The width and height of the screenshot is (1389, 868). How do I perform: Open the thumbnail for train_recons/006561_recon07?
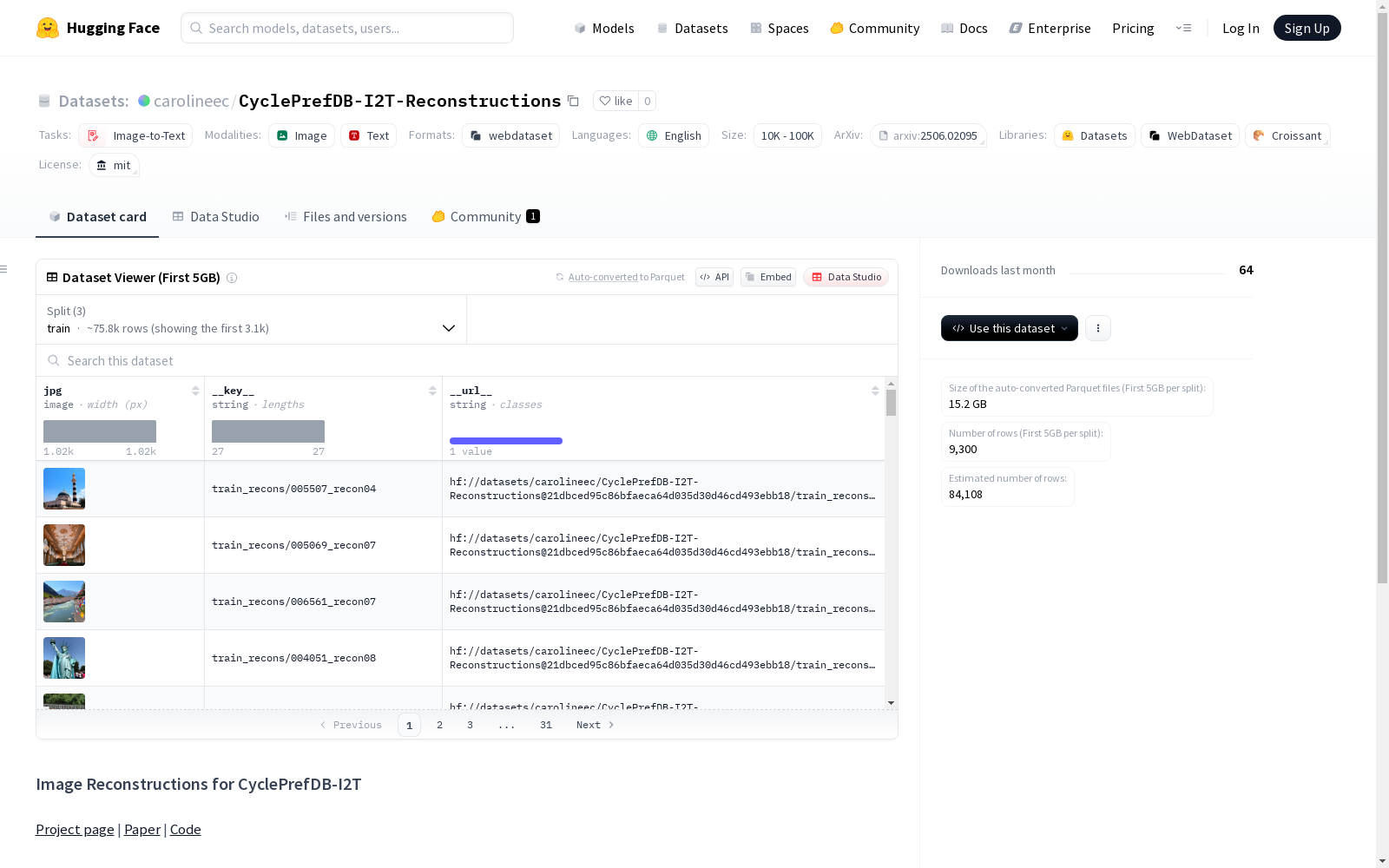(x=64, y=602)
